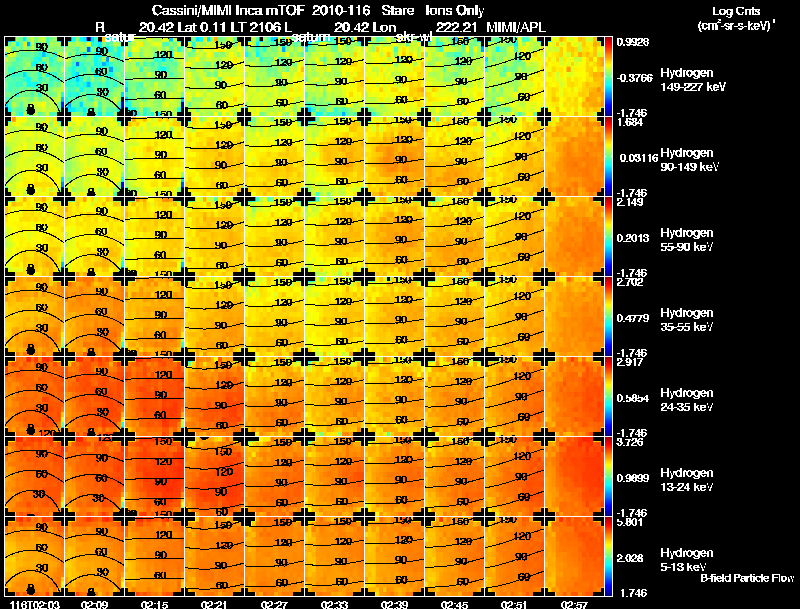Select the Hydrogen 13-24 keV label
The image size is (800, 609).
(x=687, y=480)
